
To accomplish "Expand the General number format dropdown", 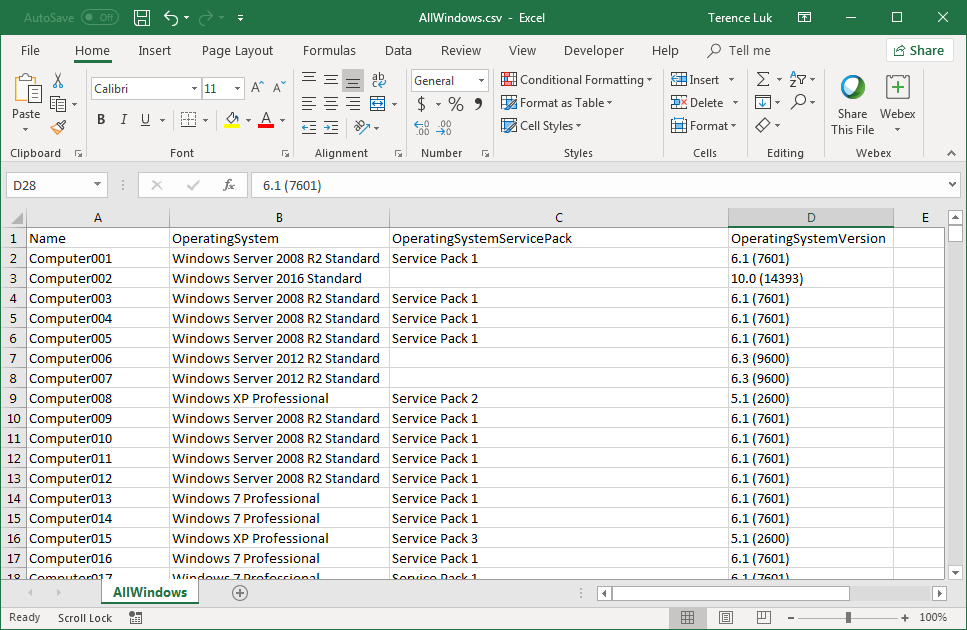I will tap(481, 81).
